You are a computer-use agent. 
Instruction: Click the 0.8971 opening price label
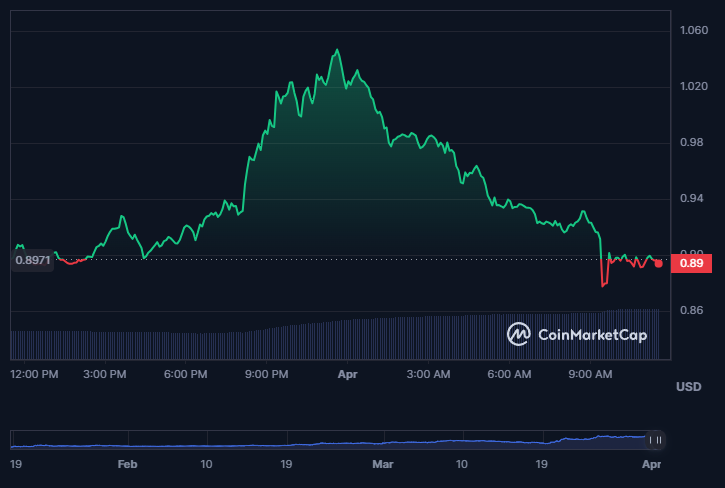(x=32, y=260)
